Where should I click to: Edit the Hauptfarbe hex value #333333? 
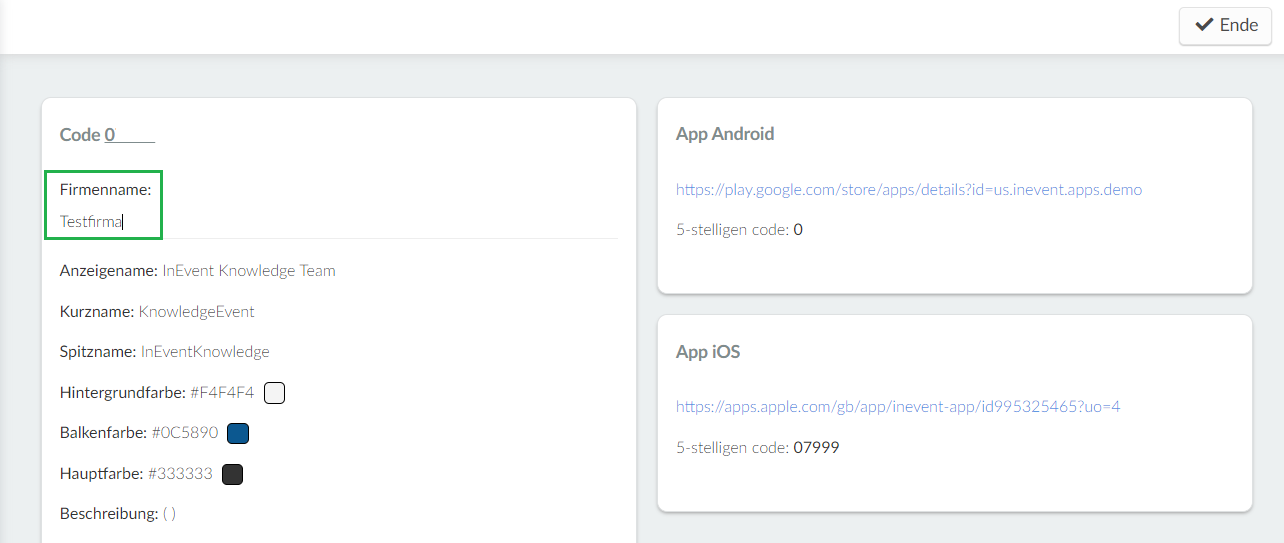click(180, 474)
